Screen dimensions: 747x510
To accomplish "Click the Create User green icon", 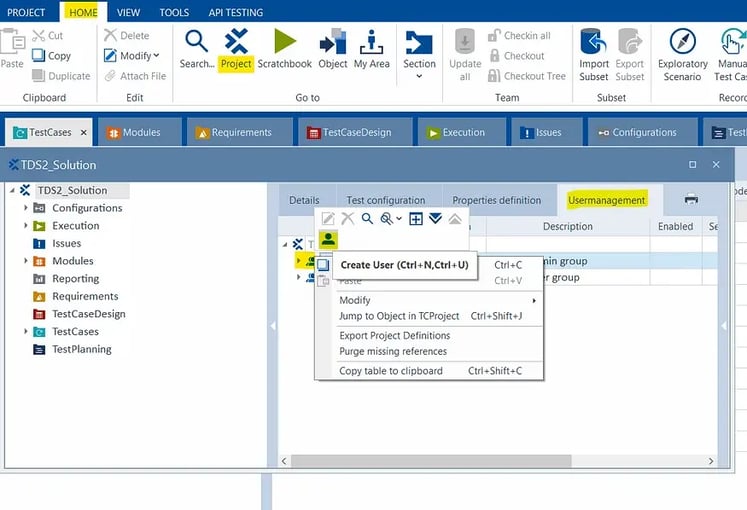I will (x=328, y=239).
